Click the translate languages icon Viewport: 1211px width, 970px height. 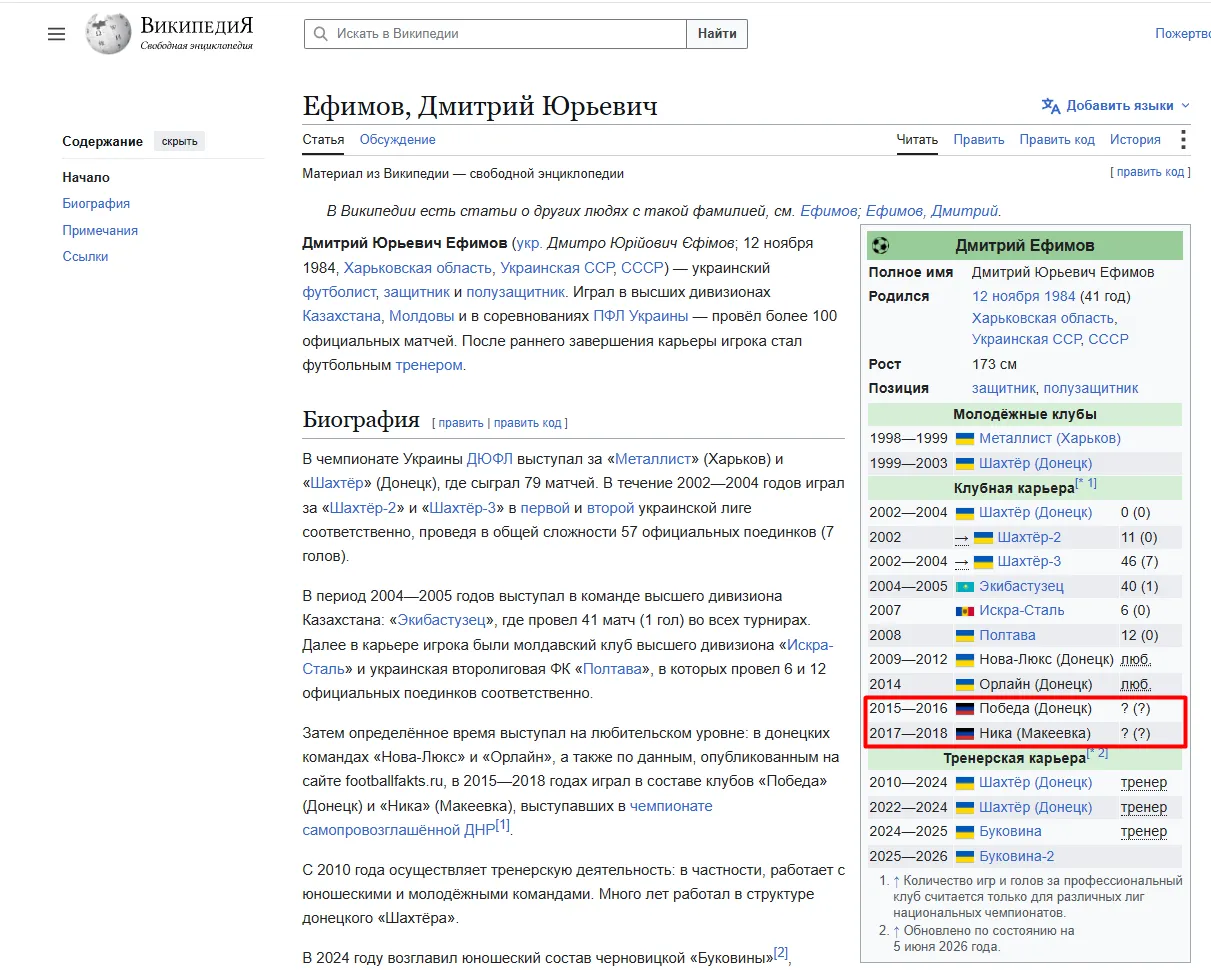tap(1050, 105)
